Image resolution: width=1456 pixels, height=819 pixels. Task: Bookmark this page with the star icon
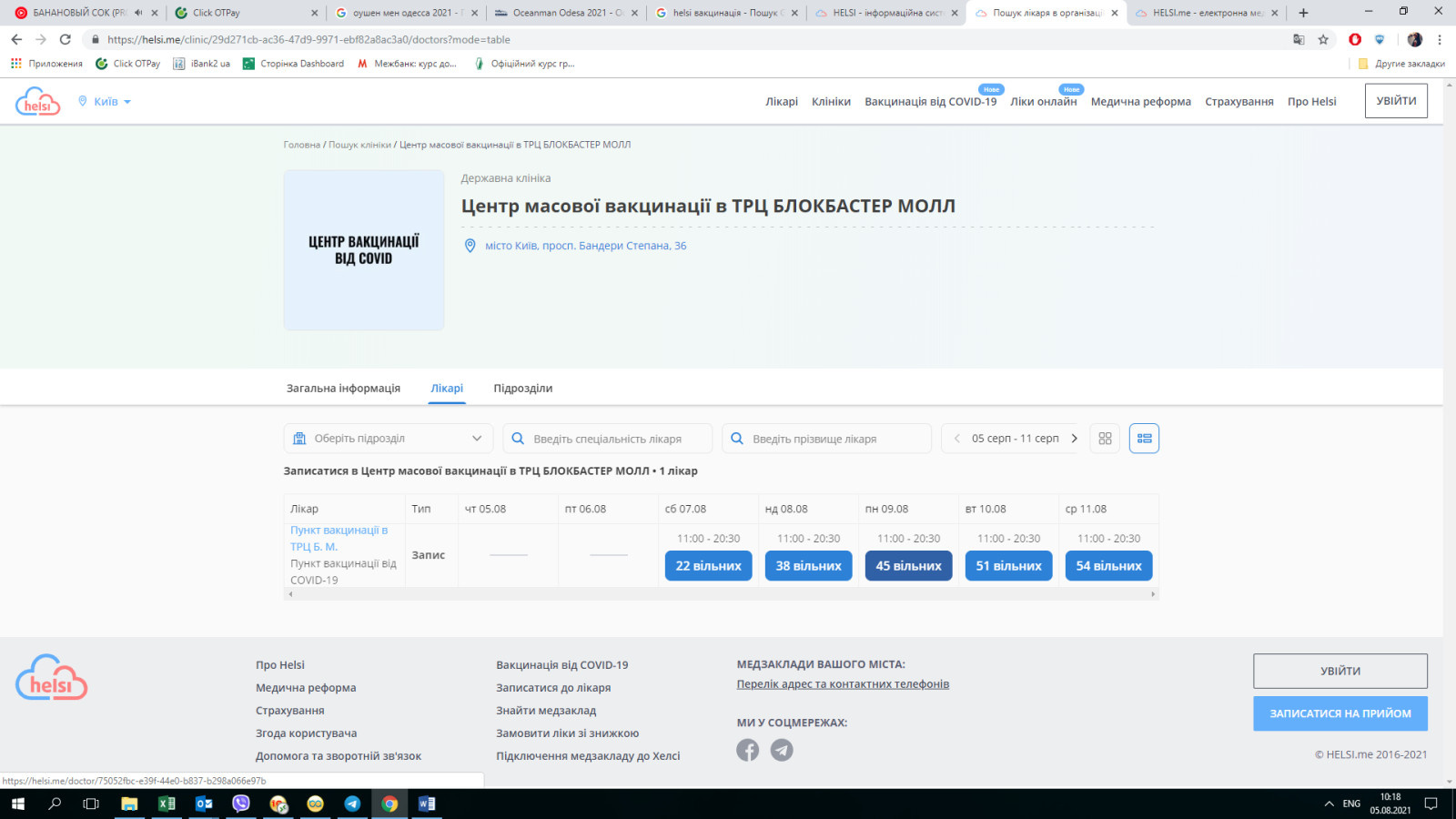click(x=1323, y=39)
